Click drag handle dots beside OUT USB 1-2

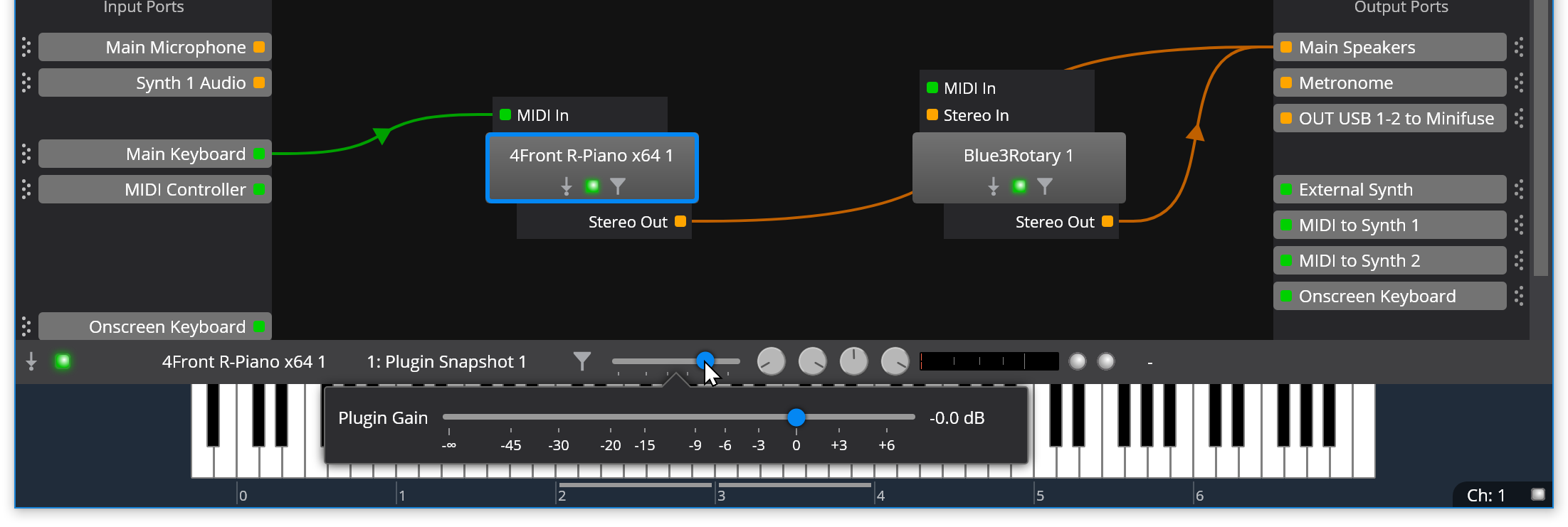tap(1519, 118)
